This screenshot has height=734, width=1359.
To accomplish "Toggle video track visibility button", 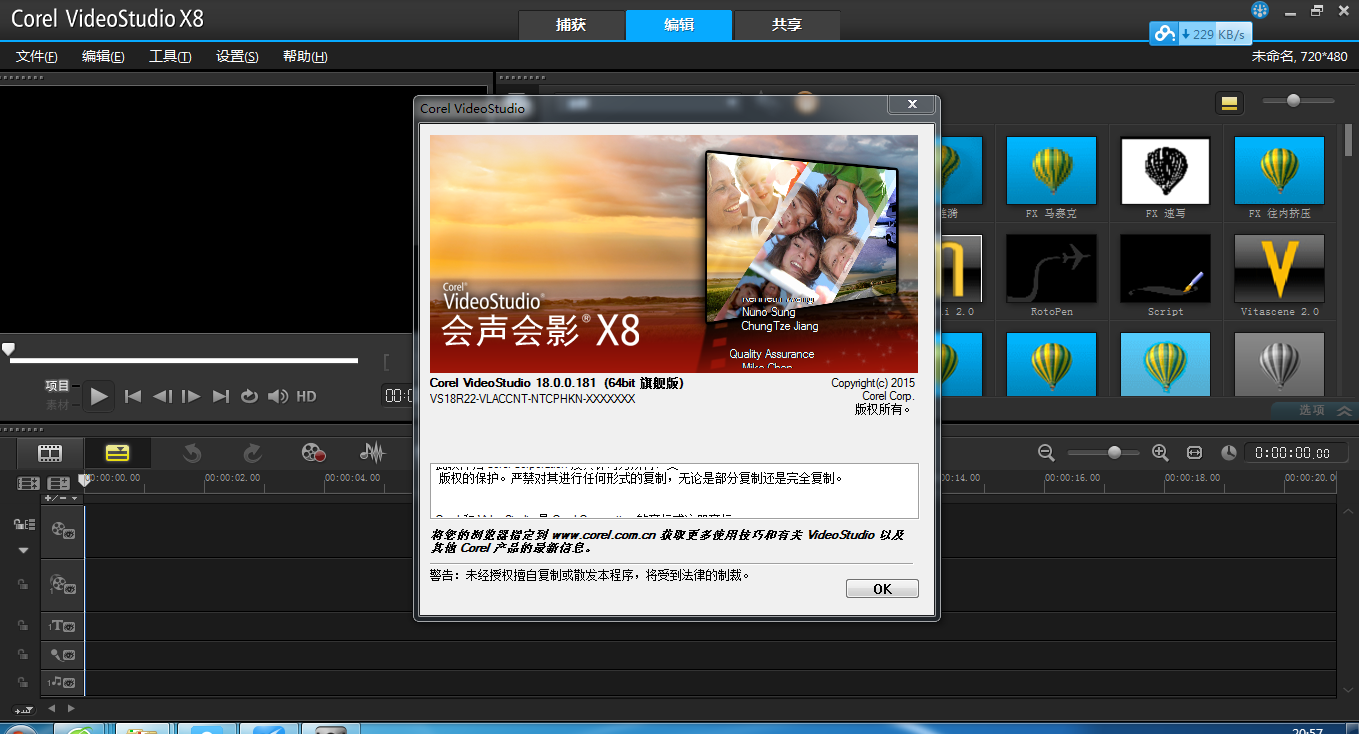I will pos(63,531).
